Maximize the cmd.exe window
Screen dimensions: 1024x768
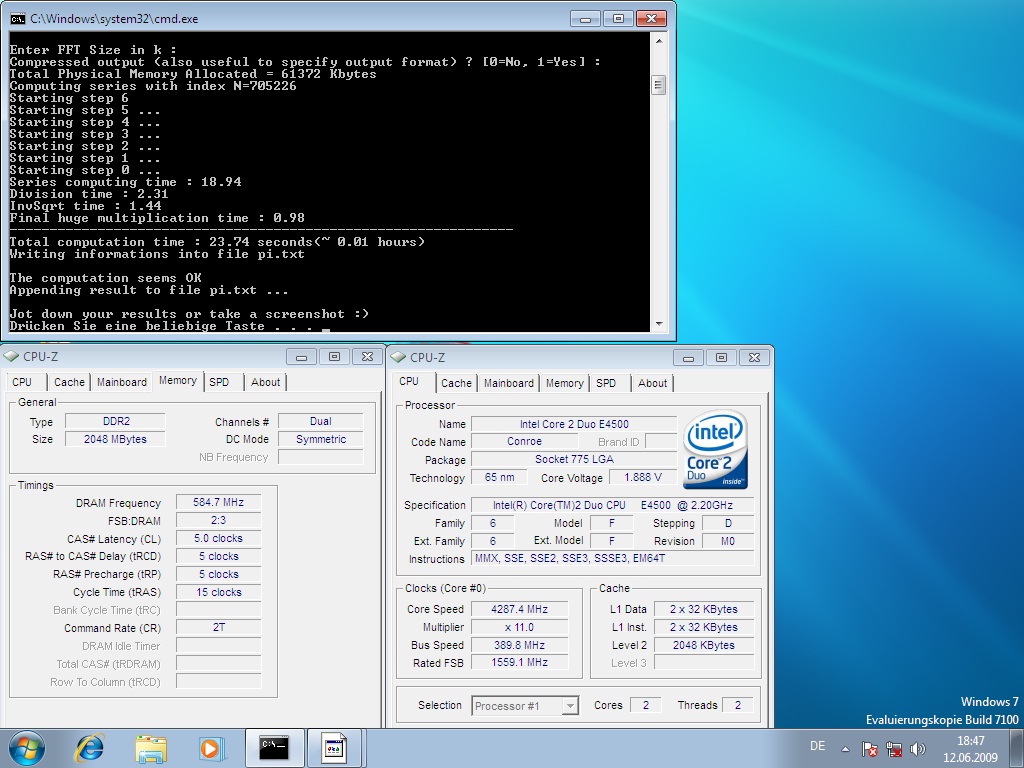click(x=618, y=19)
